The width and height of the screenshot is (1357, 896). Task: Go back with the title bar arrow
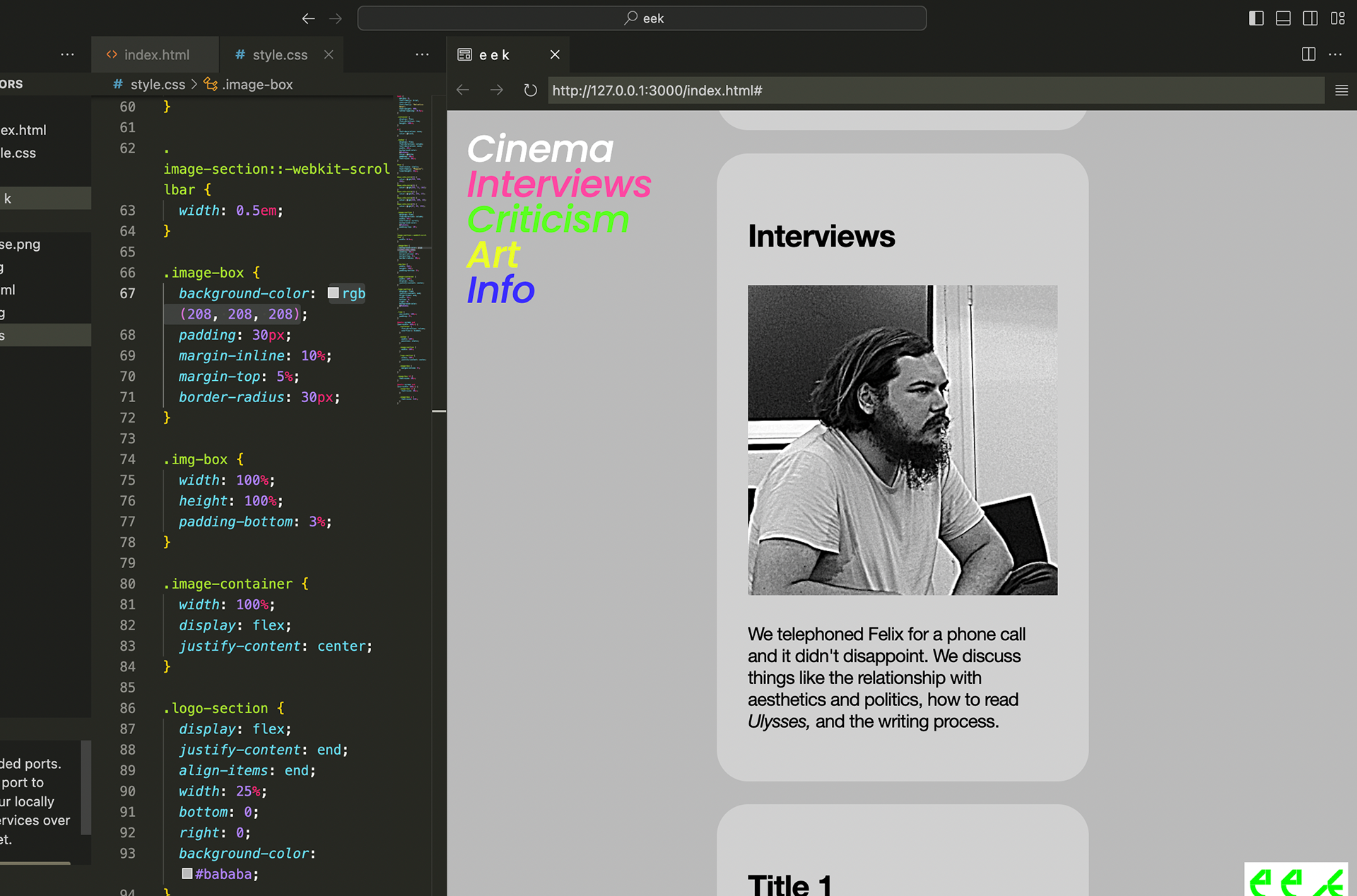coord(308,18)
